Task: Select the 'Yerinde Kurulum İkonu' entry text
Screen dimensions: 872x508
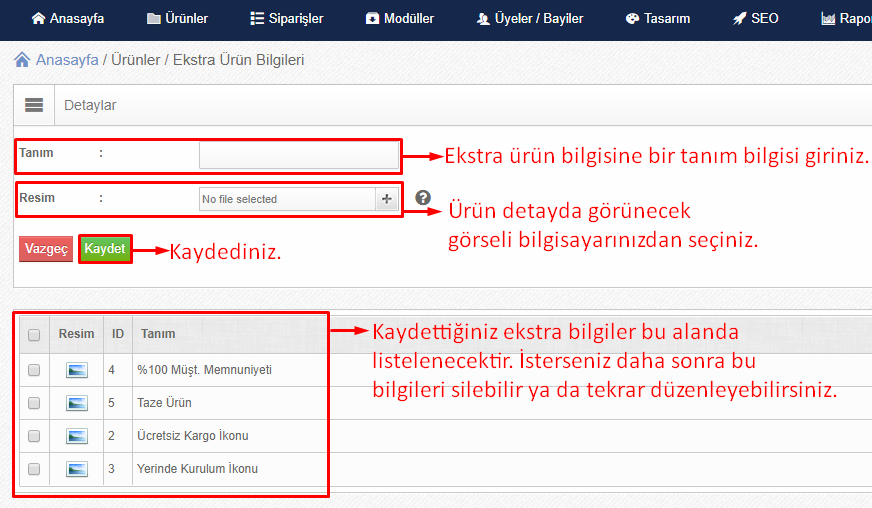Action: pyautogui.click(x=197, y=468)
